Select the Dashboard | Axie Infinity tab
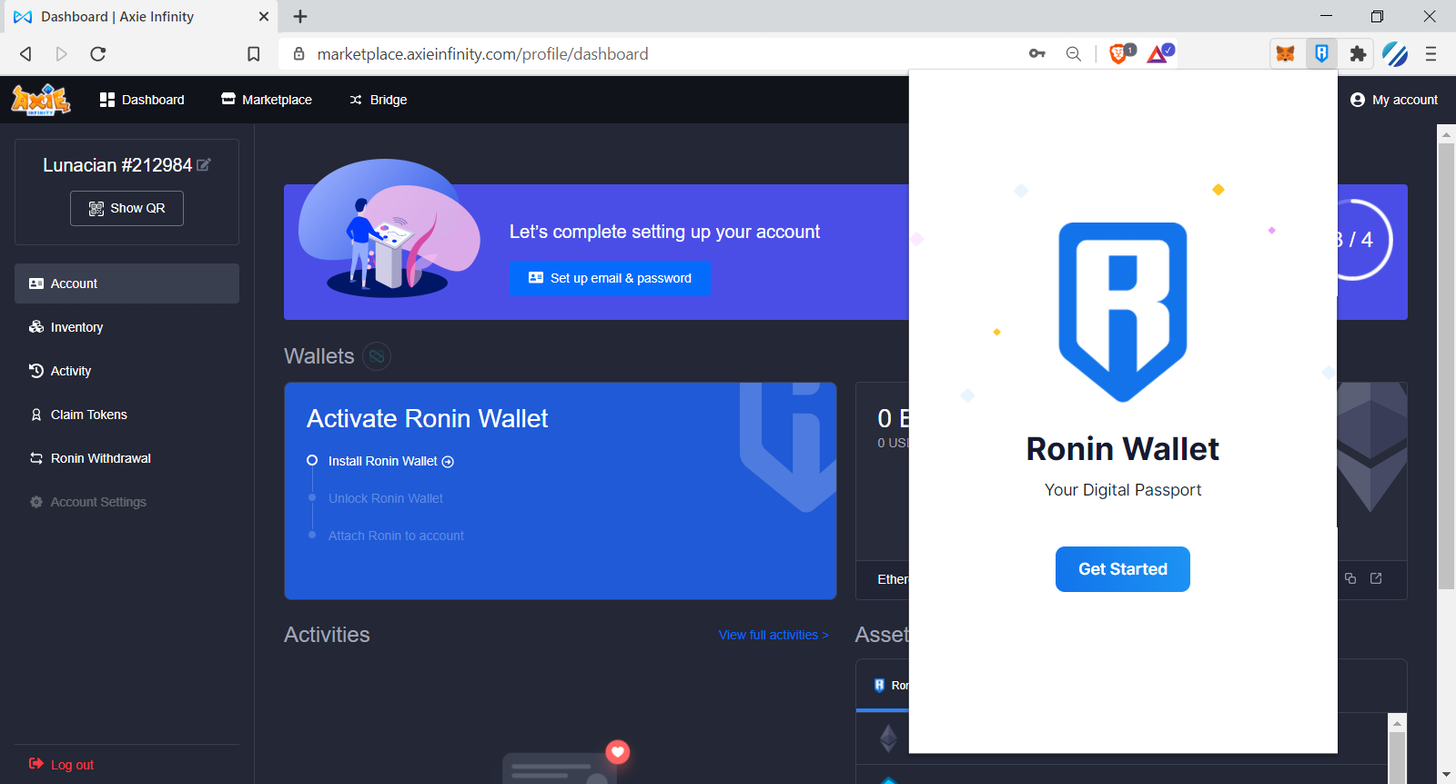 coord(140,17)
